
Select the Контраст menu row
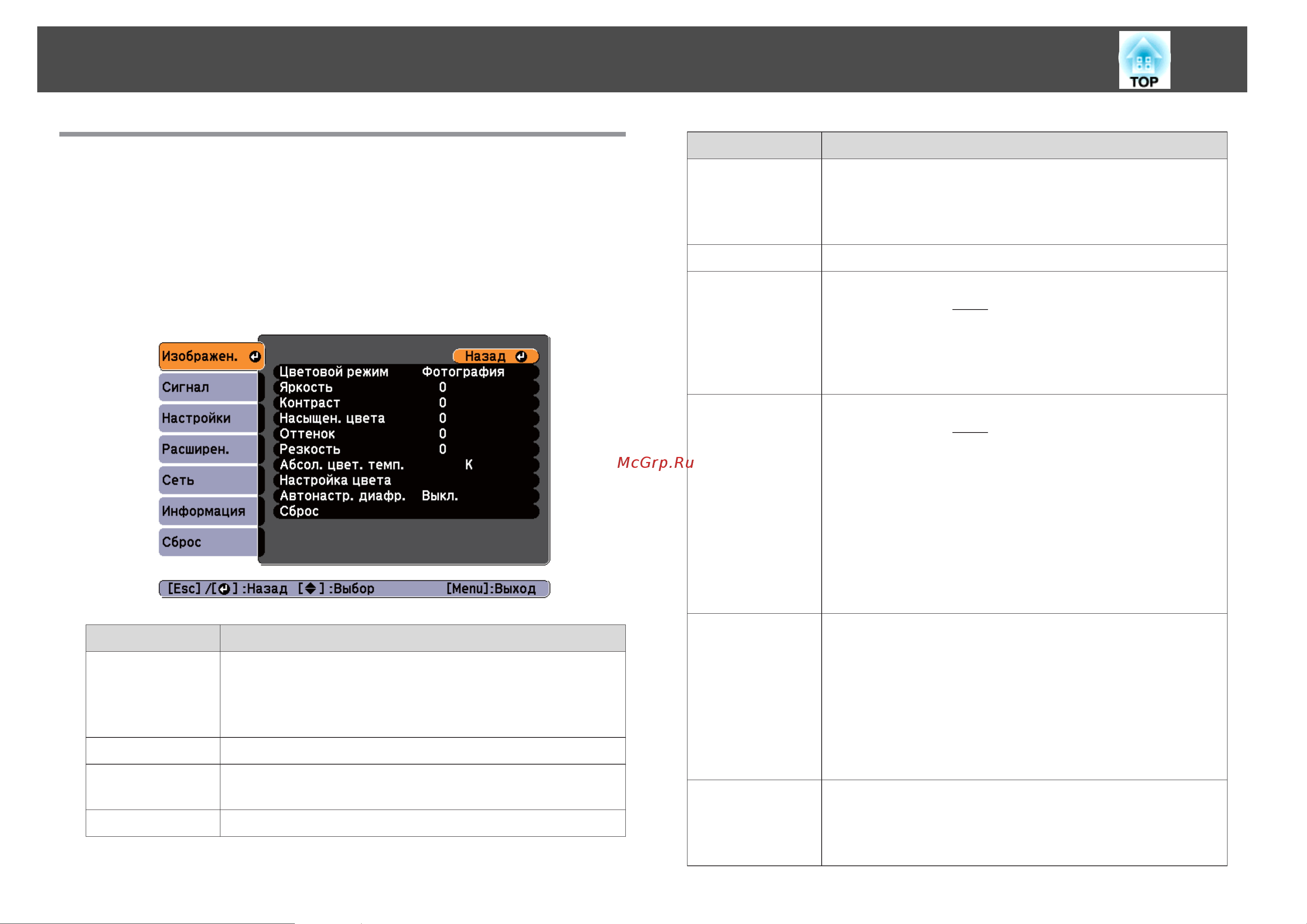tap(406, 403)
